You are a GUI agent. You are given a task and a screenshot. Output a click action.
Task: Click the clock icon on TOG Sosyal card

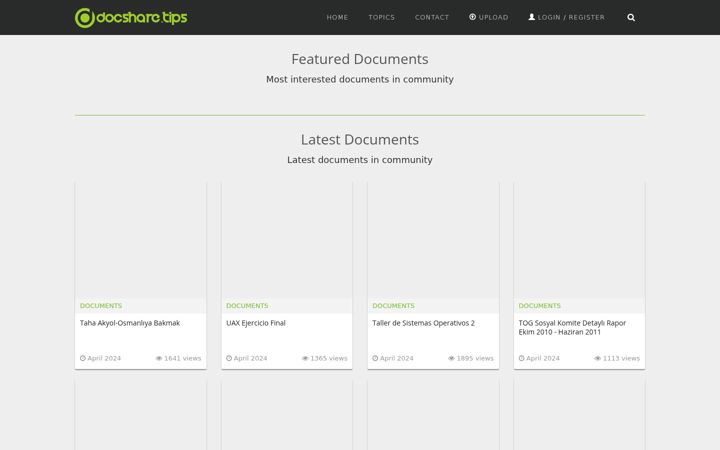click(x=521, y=358)
